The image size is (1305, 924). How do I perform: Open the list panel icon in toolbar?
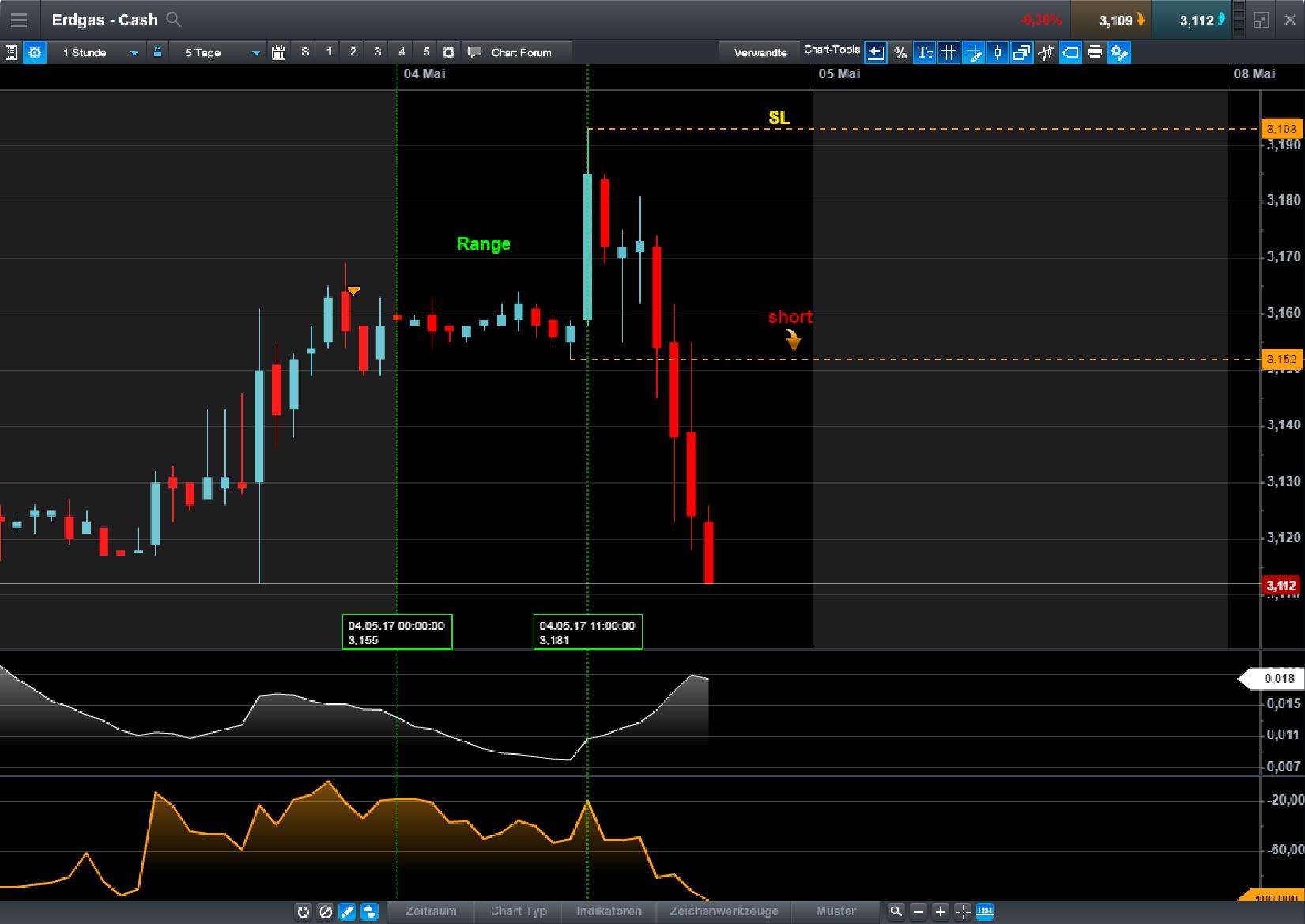[11, 53]
